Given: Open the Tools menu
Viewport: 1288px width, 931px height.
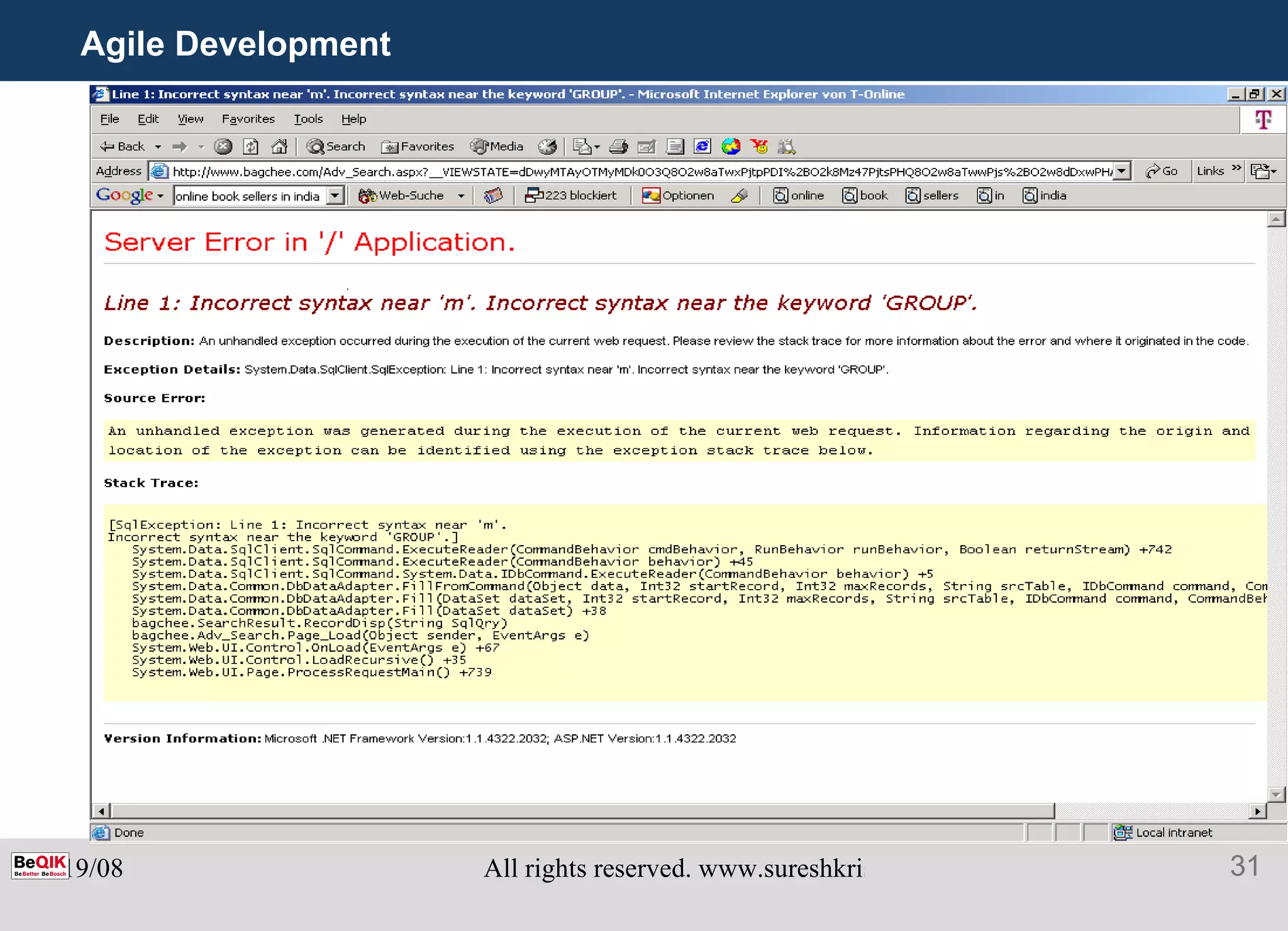Looking at the screenshot, I should coord(308,119).
